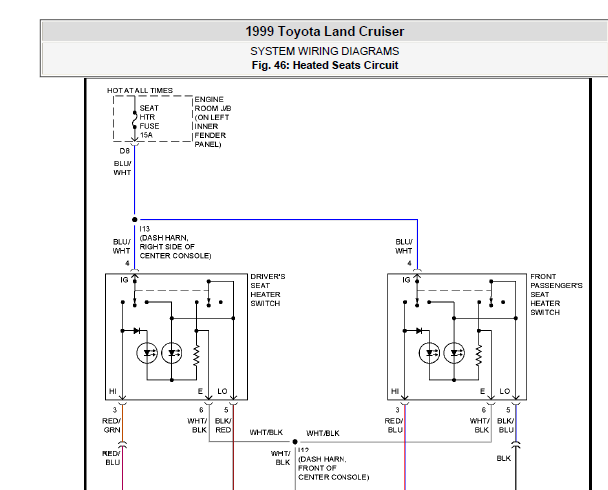Click the "BLK/RED" wire color label
The width and height of the screenshot is (608, 490).
coord(223,425)
